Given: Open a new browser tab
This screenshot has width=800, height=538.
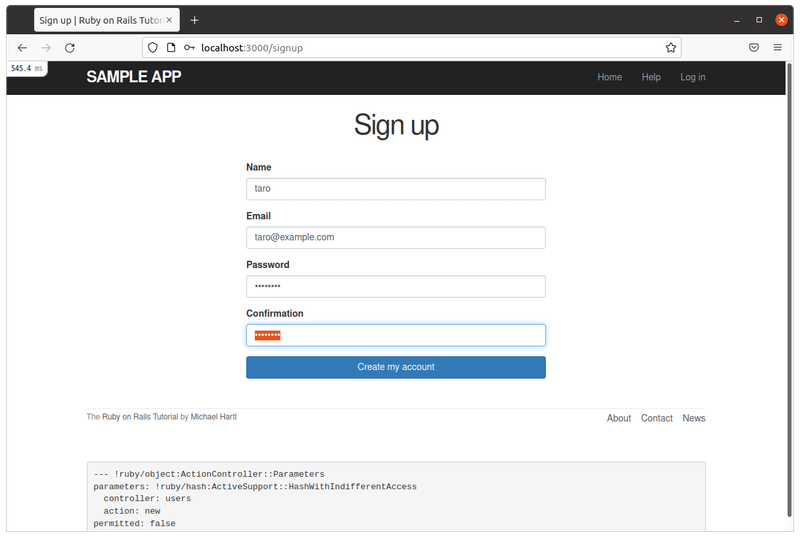Looking at the screenshot, I should tap(194, 20).
